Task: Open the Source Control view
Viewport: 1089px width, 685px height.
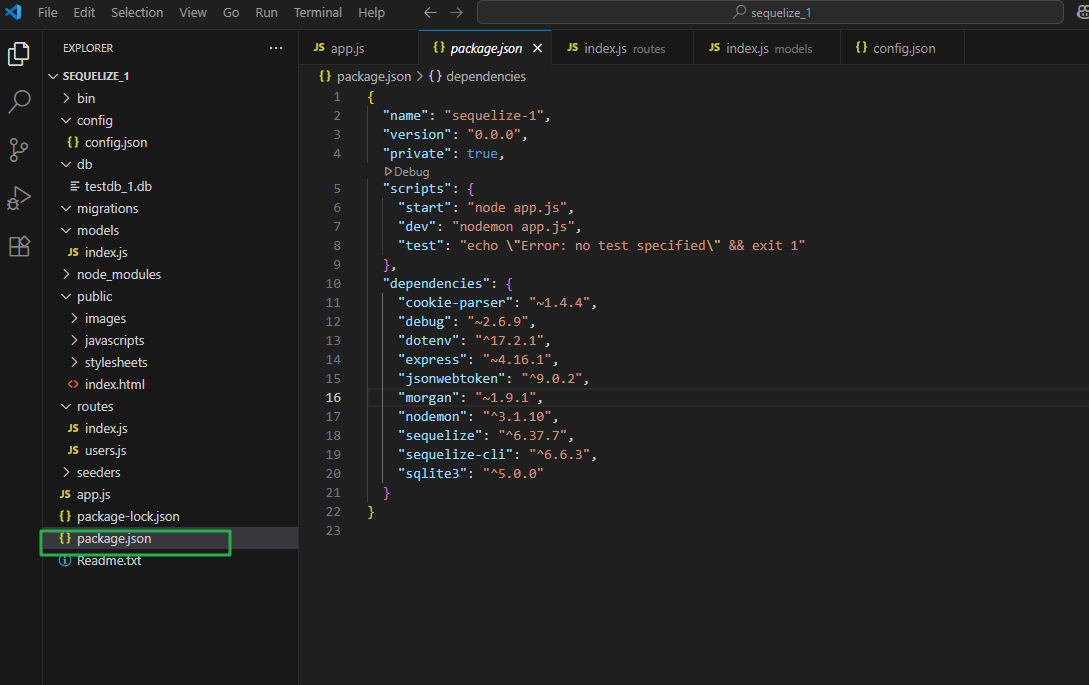Action: (19, 149)
